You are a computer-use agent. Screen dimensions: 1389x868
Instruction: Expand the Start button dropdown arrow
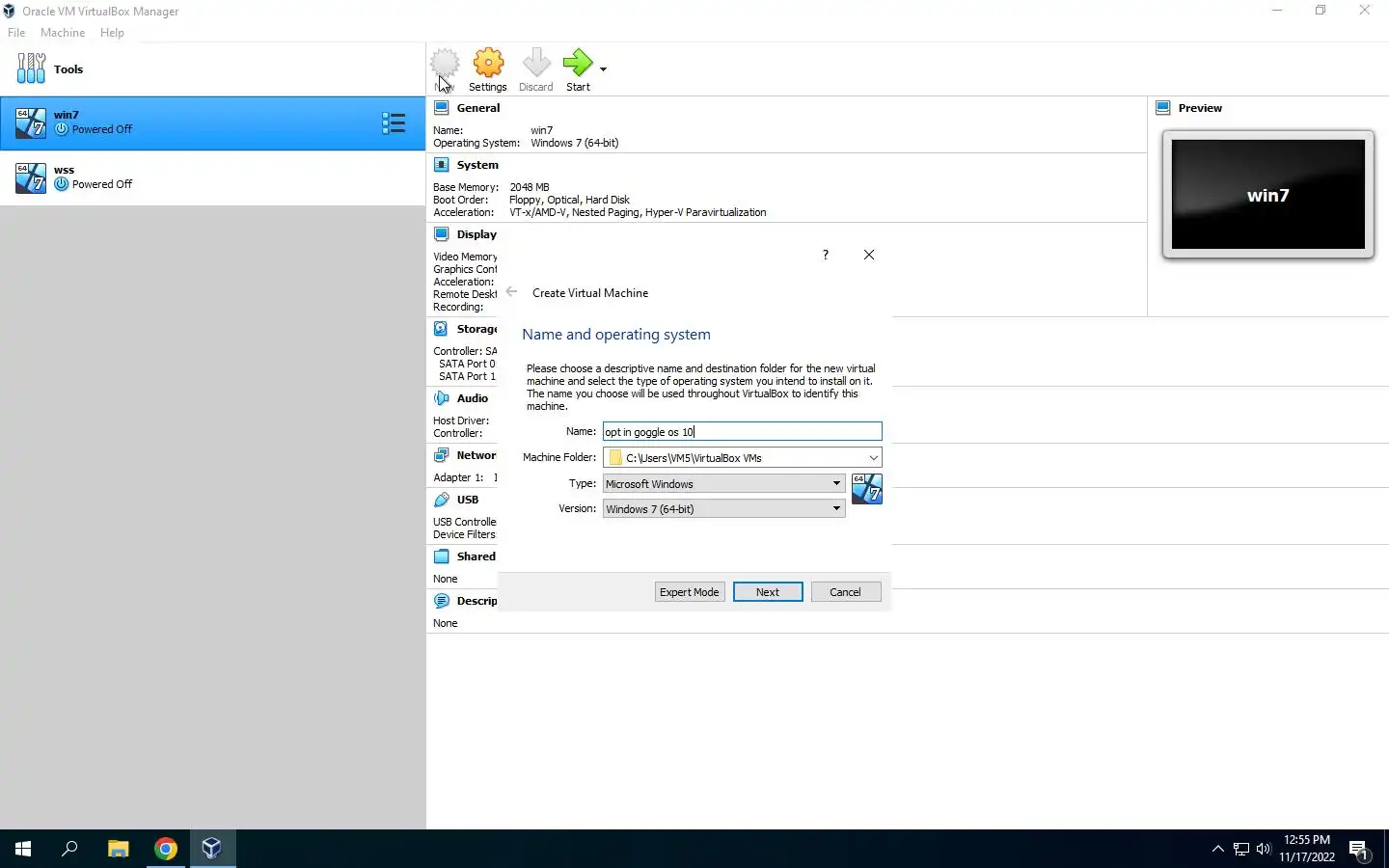point(604,69)
